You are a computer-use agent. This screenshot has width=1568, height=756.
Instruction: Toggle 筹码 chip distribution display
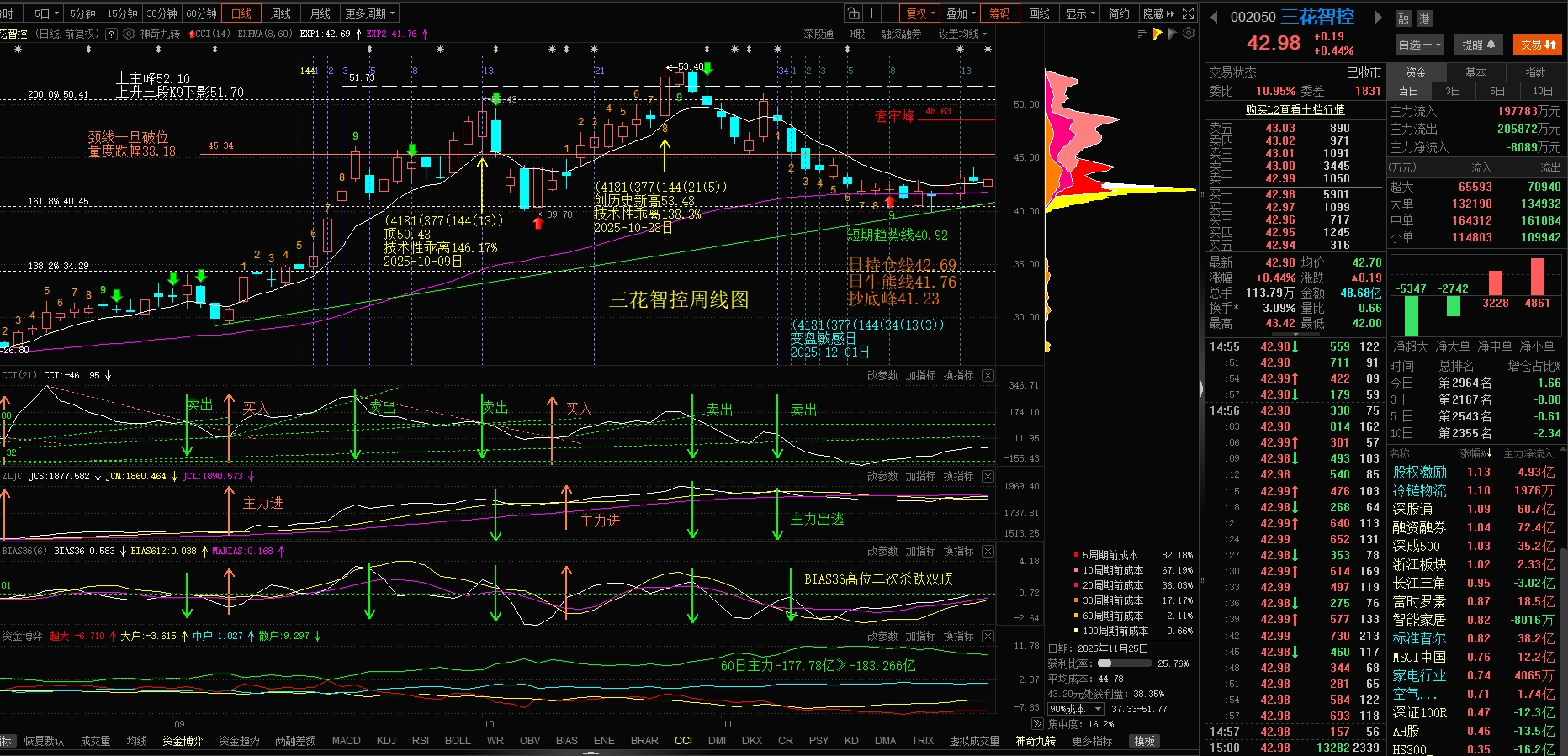(999, 13)
